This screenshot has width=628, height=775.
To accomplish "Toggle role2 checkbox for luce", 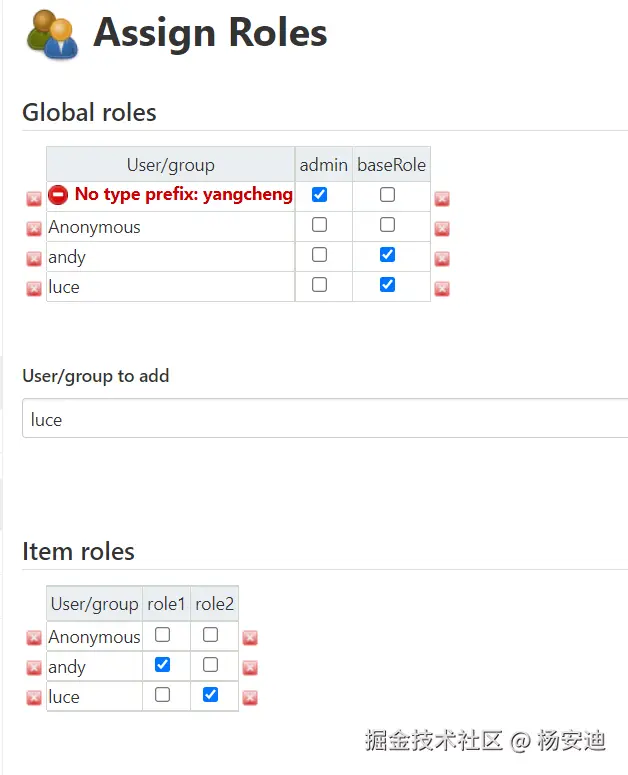I will pyautogui.click(x=210, y=694).
